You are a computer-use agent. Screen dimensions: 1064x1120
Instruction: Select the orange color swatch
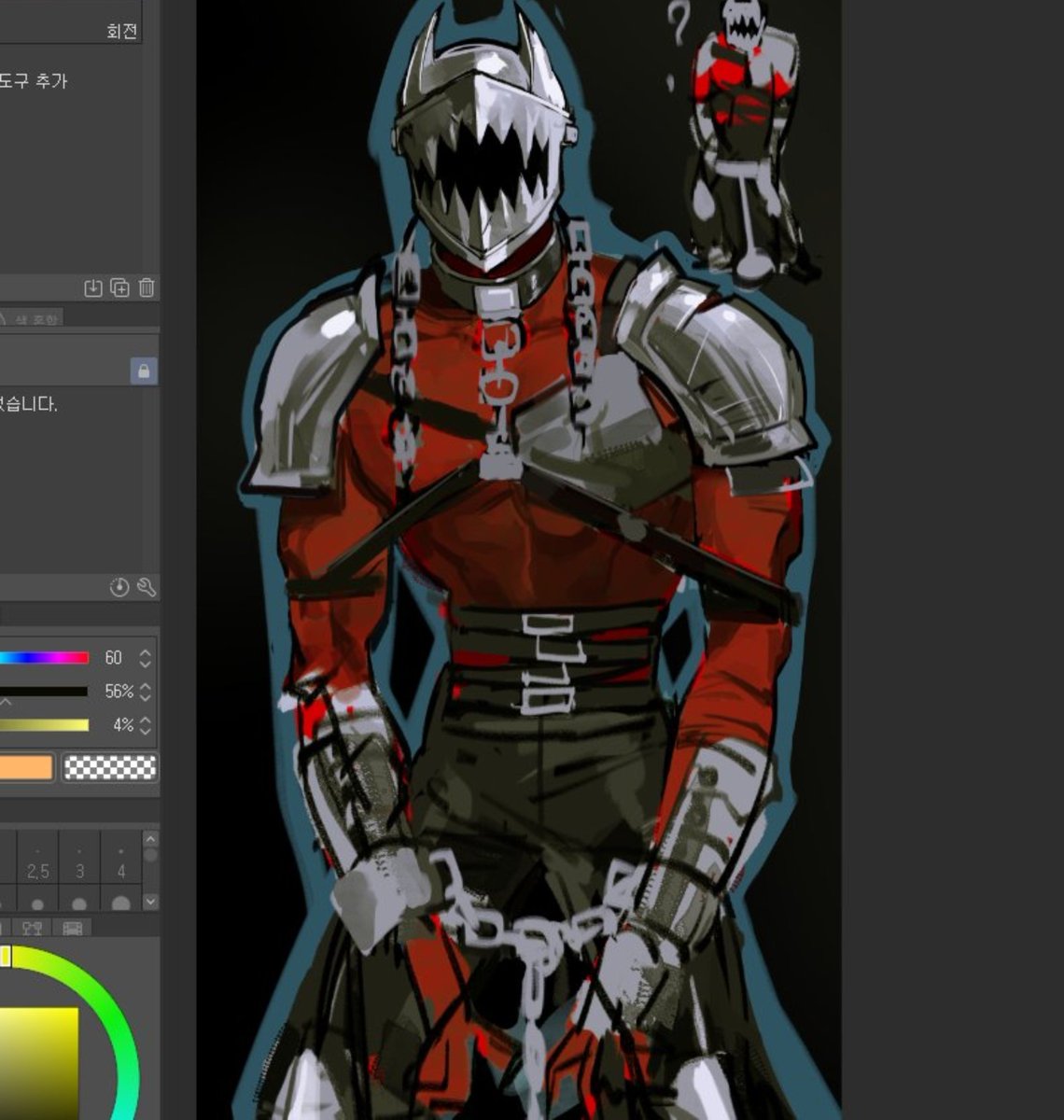coord(26,767)
